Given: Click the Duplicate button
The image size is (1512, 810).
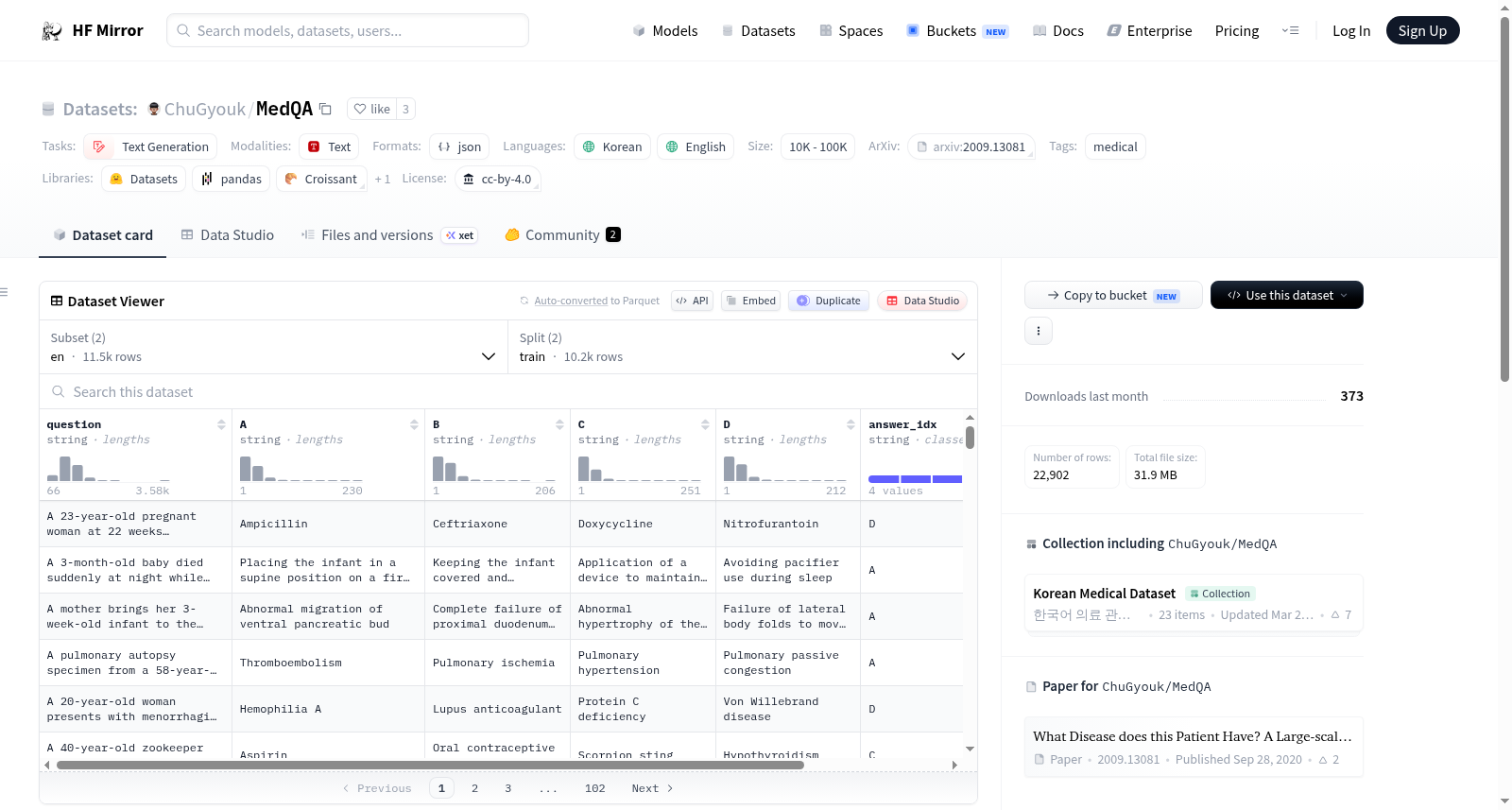Looking at the screenshot, I should (x=829, y=301).
